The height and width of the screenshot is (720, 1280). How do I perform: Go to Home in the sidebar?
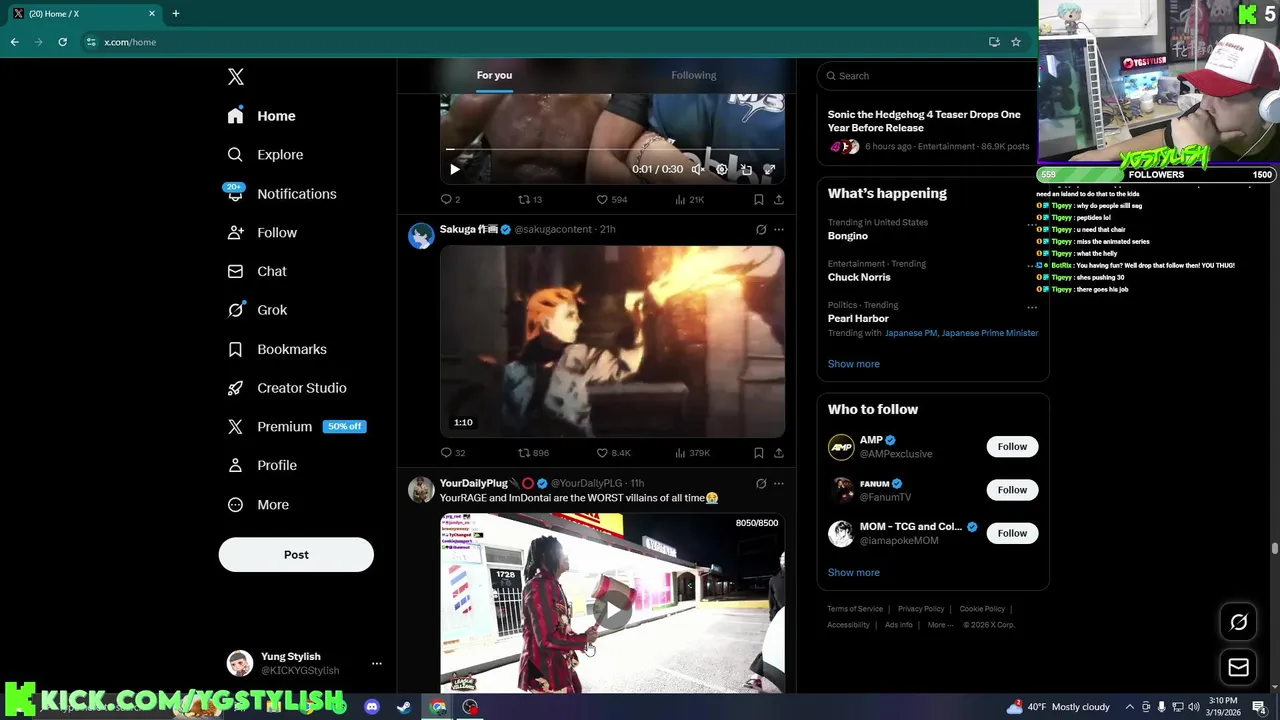coord(262,116)
